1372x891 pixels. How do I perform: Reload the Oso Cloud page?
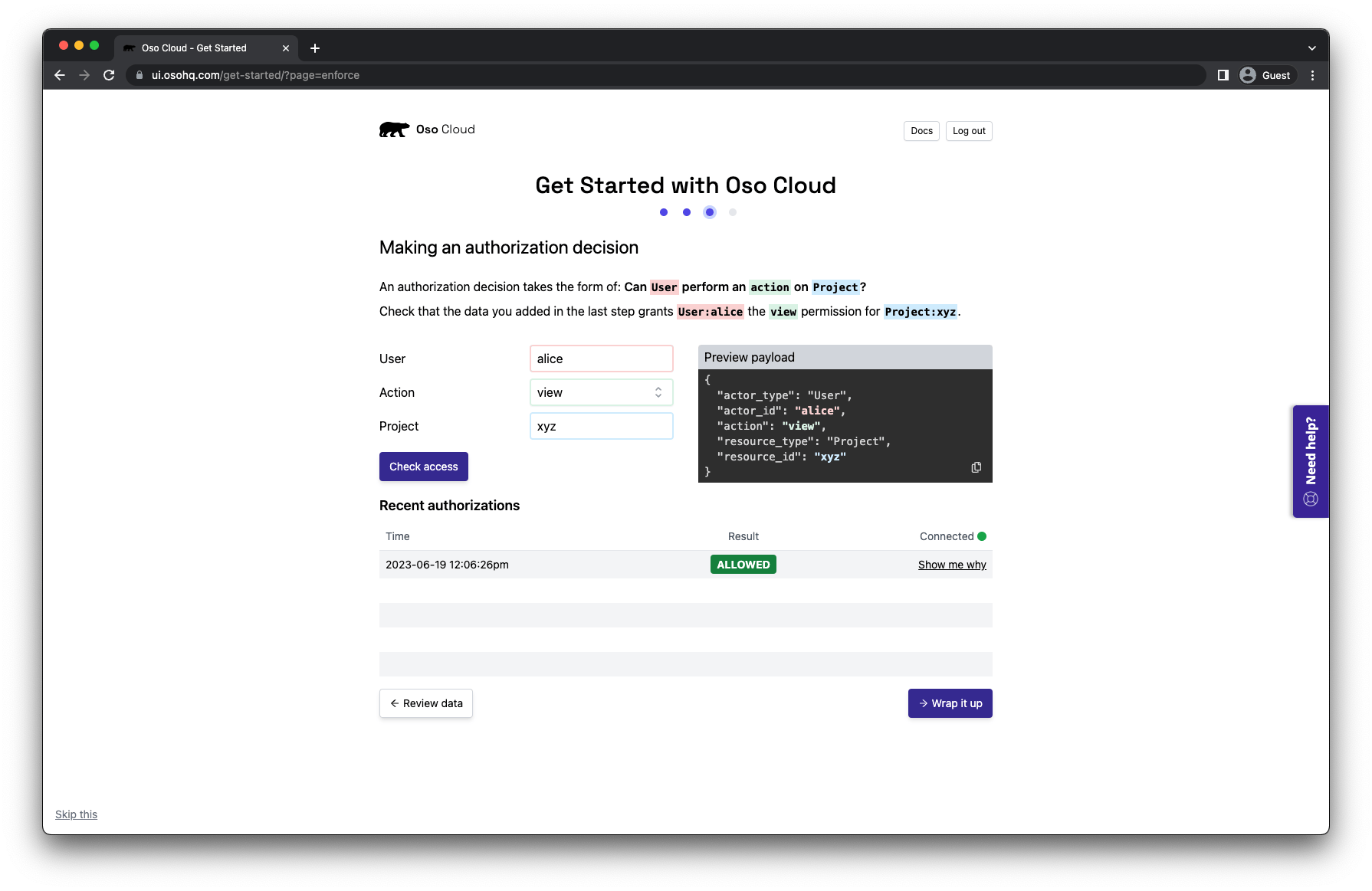pyautogui.click(x=109, y=75)
